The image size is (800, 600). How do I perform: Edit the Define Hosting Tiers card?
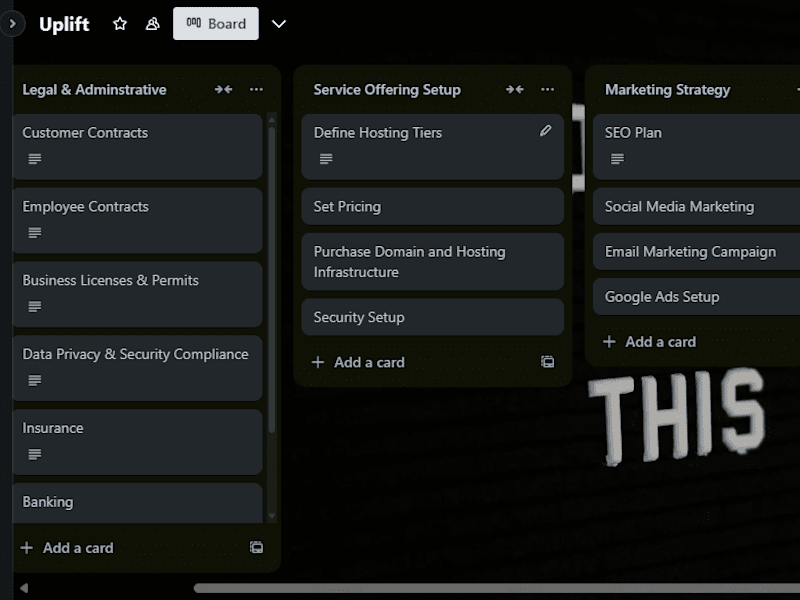(545, 131)
